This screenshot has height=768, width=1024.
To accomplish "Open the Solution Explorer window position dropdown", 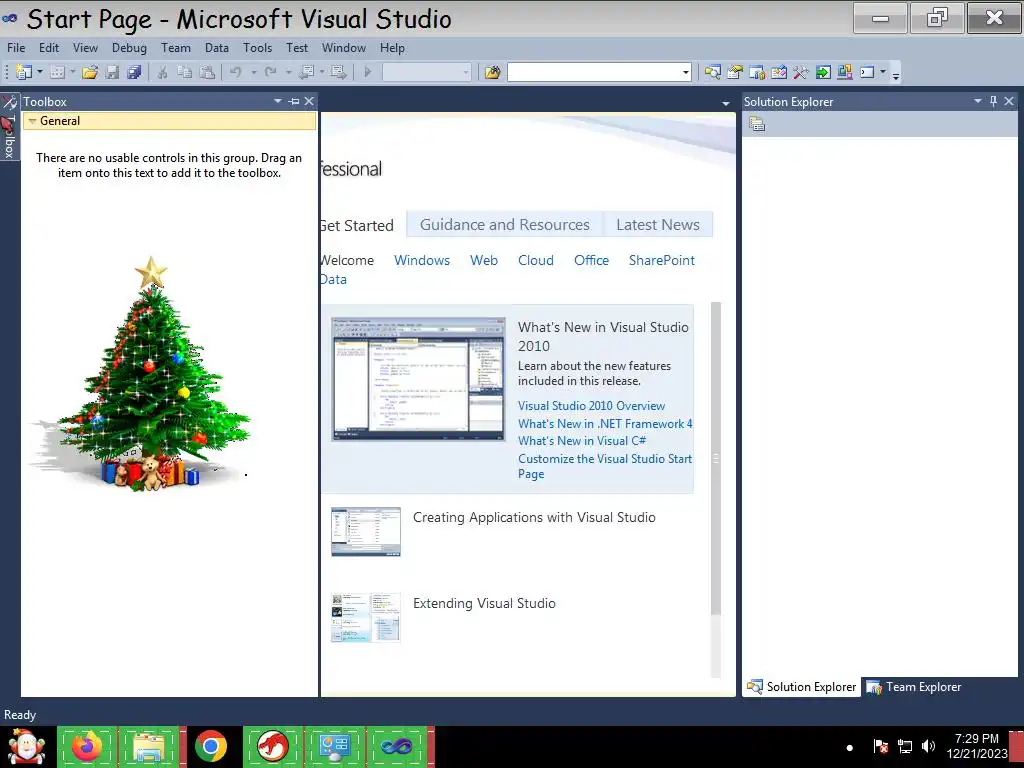I will 978,101.
